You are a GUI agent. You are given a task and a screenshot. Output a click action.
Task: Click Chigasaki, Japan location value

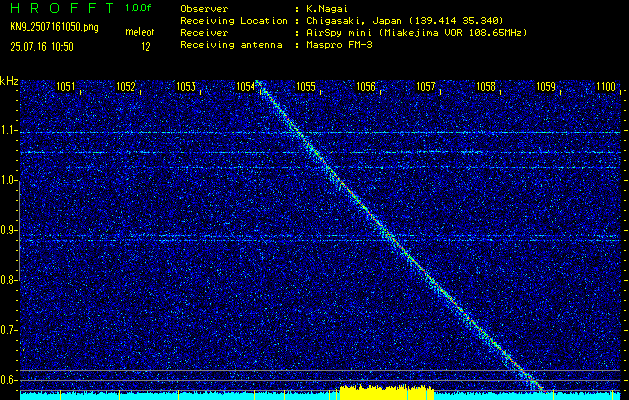tap(404, 21)
